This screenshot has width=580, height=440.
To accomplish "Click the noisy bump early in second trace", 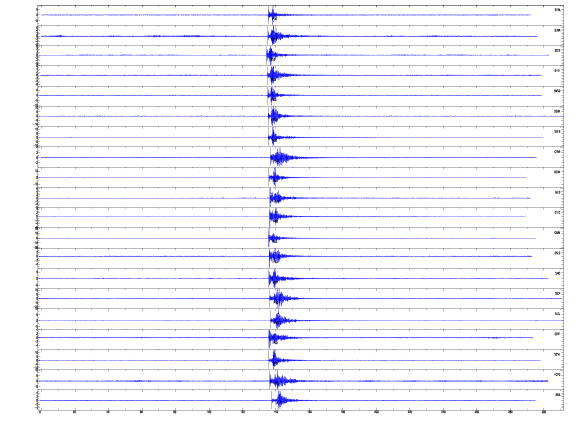I will pos(59,36).
